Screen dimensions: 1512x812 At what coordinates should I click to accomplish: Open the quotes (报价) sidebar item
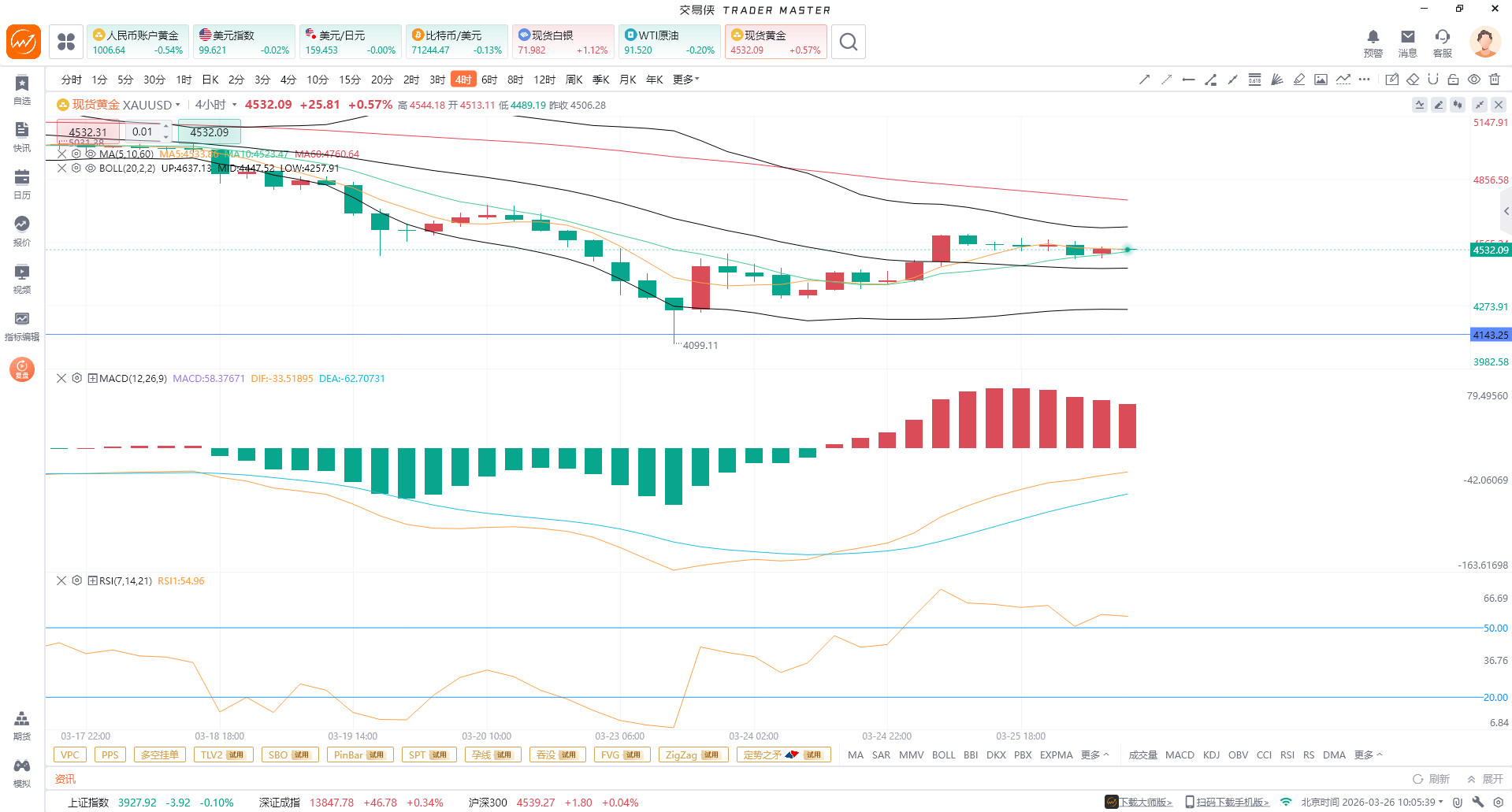click(x=22, y=232)
